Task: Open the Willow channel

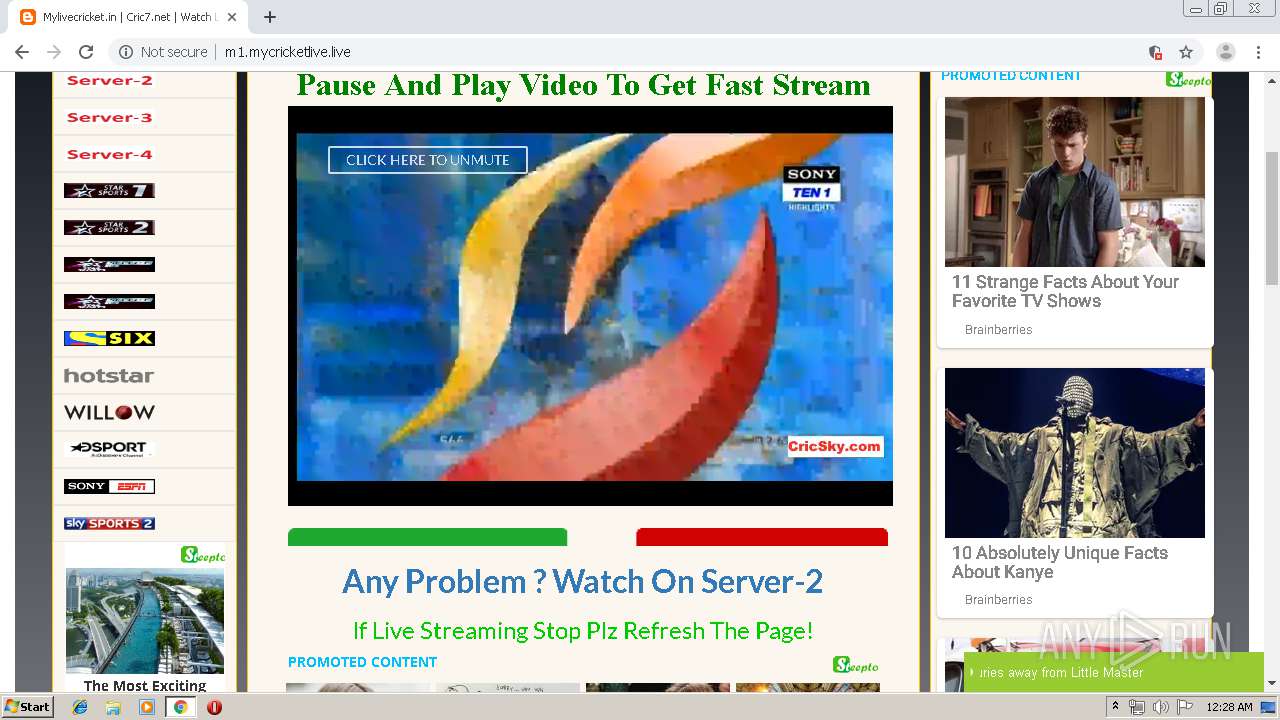Action: [x=109, y=413]
